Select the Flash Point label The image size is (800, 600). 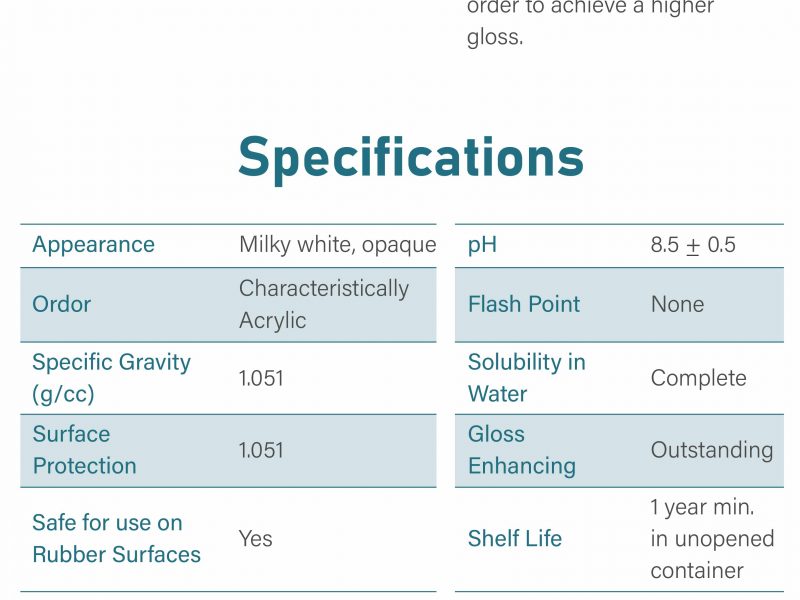pos(524,304)
